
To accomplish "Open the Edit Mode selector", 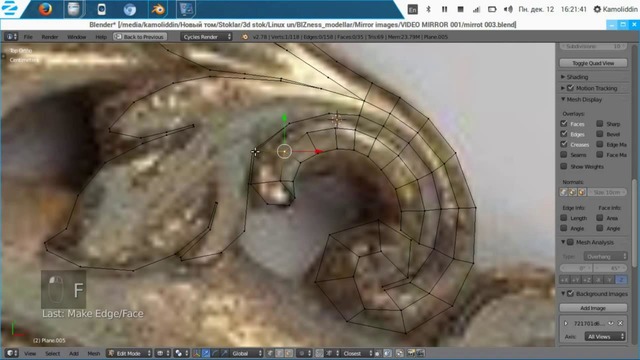I will click(x=129, y=353).
